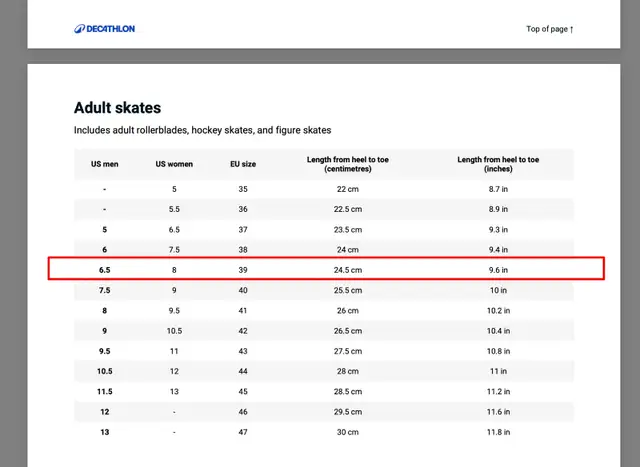
Task: Click the 9.6 in cell
Action: 498,270
